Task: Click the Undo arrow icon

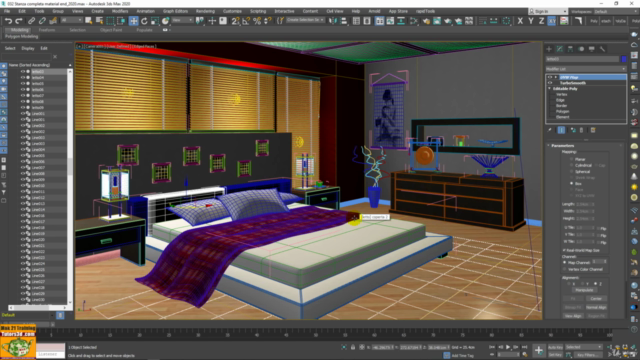Action: click(8, 20)
